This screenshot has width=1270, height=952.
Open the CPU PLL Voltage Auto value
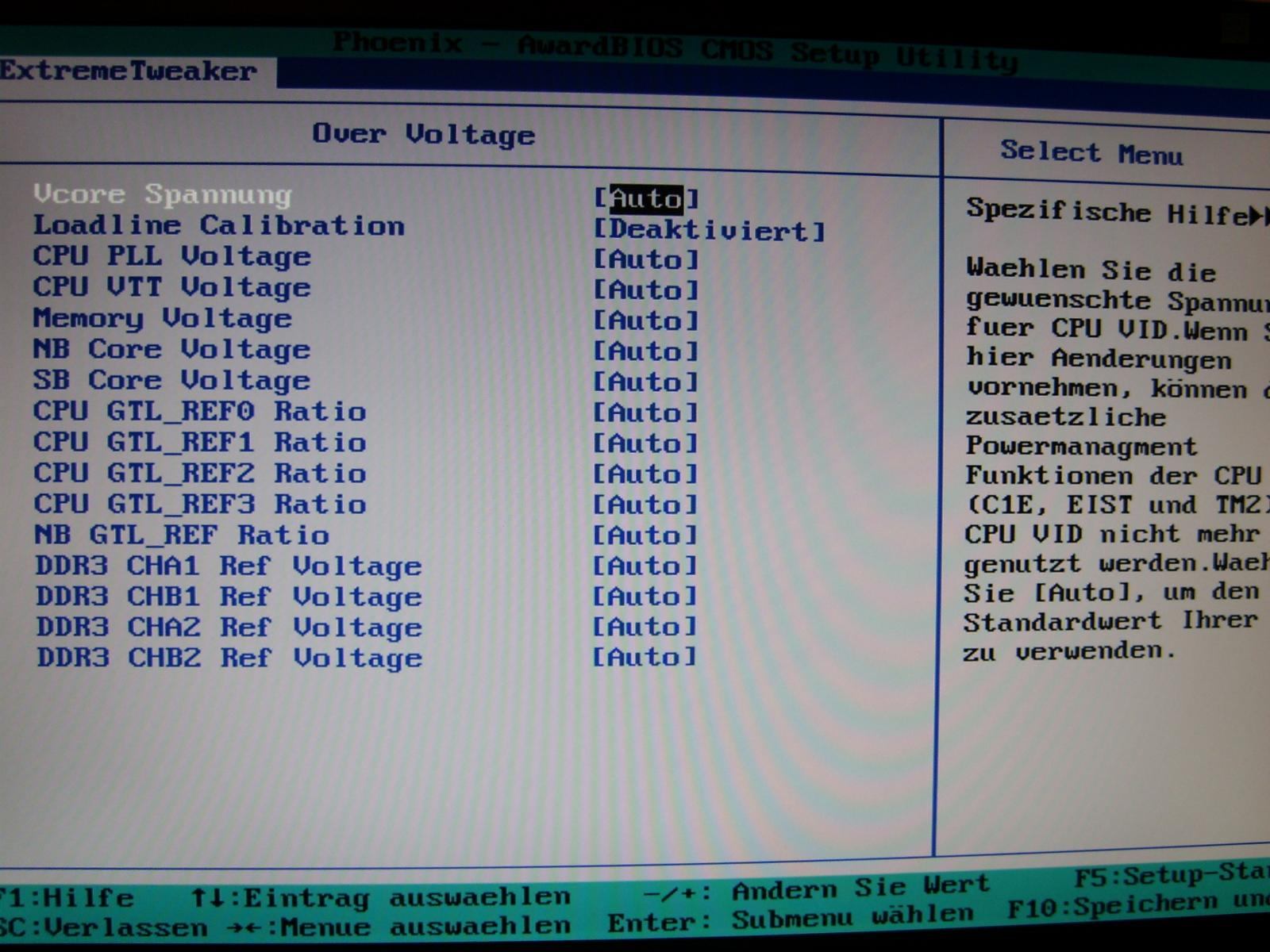(646, 259)
